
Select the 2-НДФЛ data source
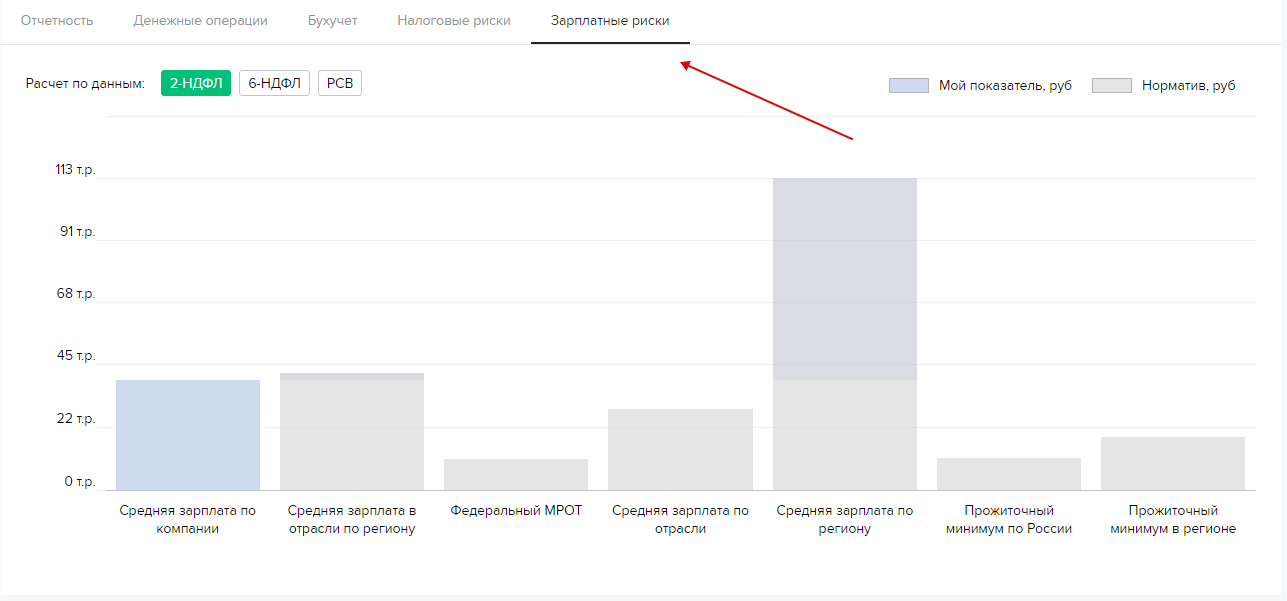196,84
